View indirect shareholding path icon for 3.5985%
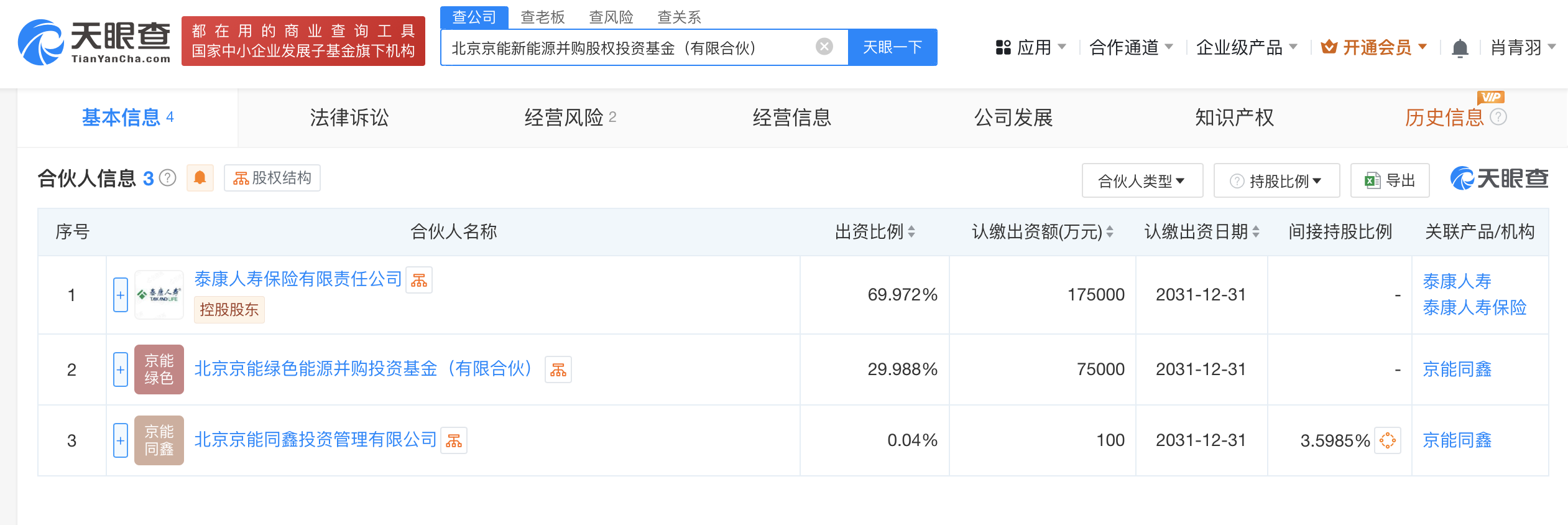 tap(1387, 441)
